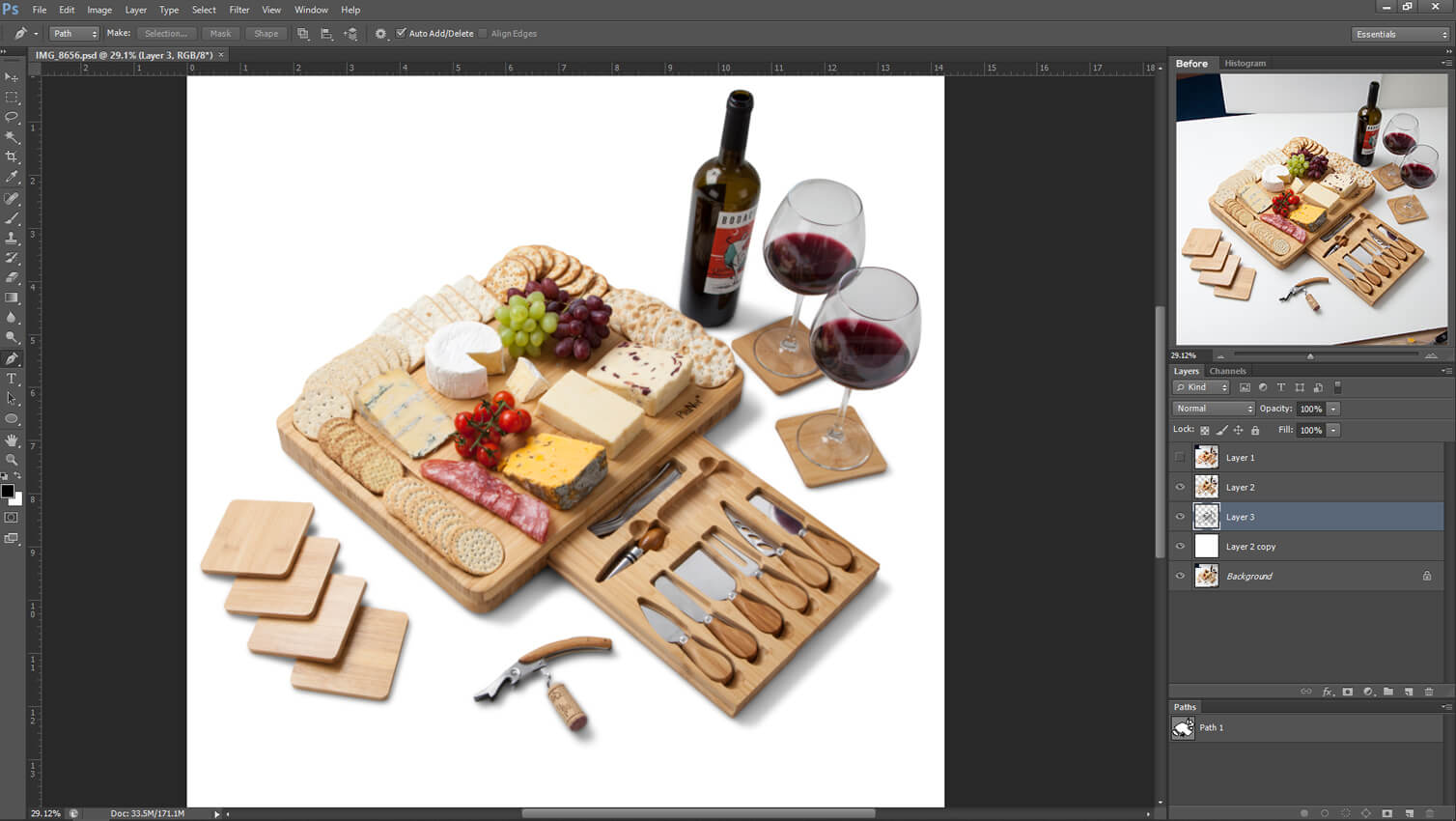Viewport: 1456px width, 821px height.
Task: Enable Align Edges checkbox
Action: pyautogui.click(x=483, y=33)
